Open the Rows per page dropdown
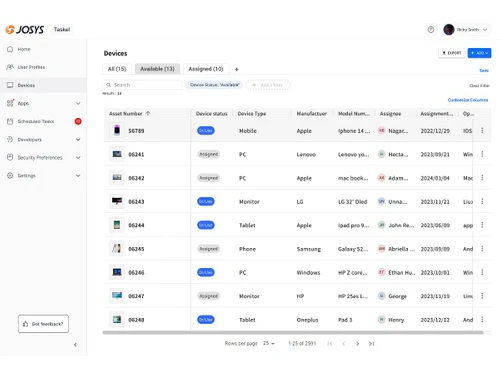 pos(269,343)
